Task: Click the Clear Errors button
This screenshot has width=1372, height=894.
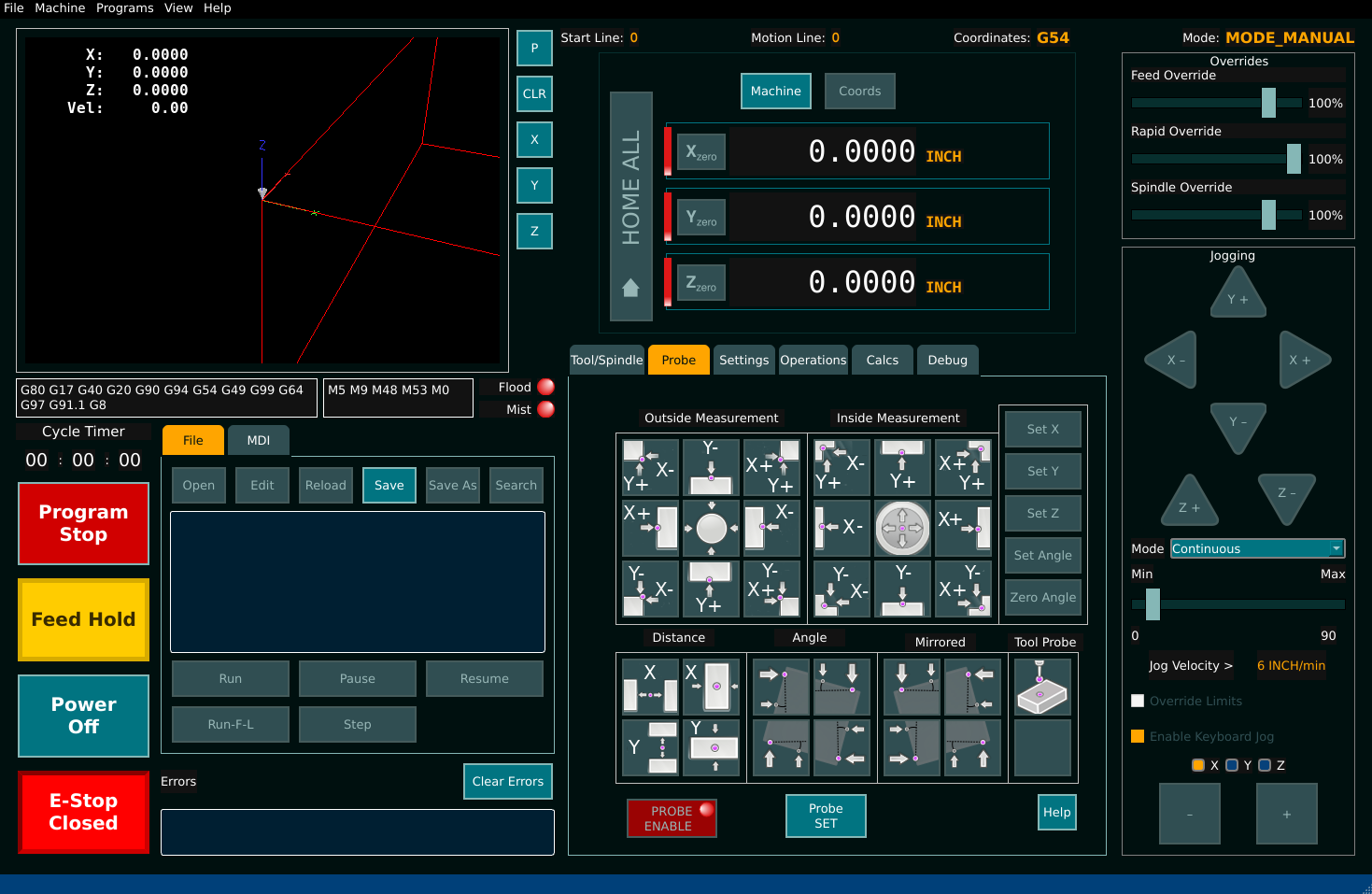Action: point(507,781)
